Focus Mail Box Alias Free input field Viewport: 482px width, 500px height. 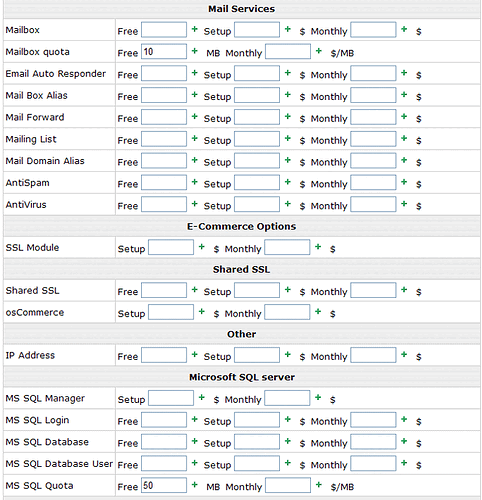tap(164, 95)
